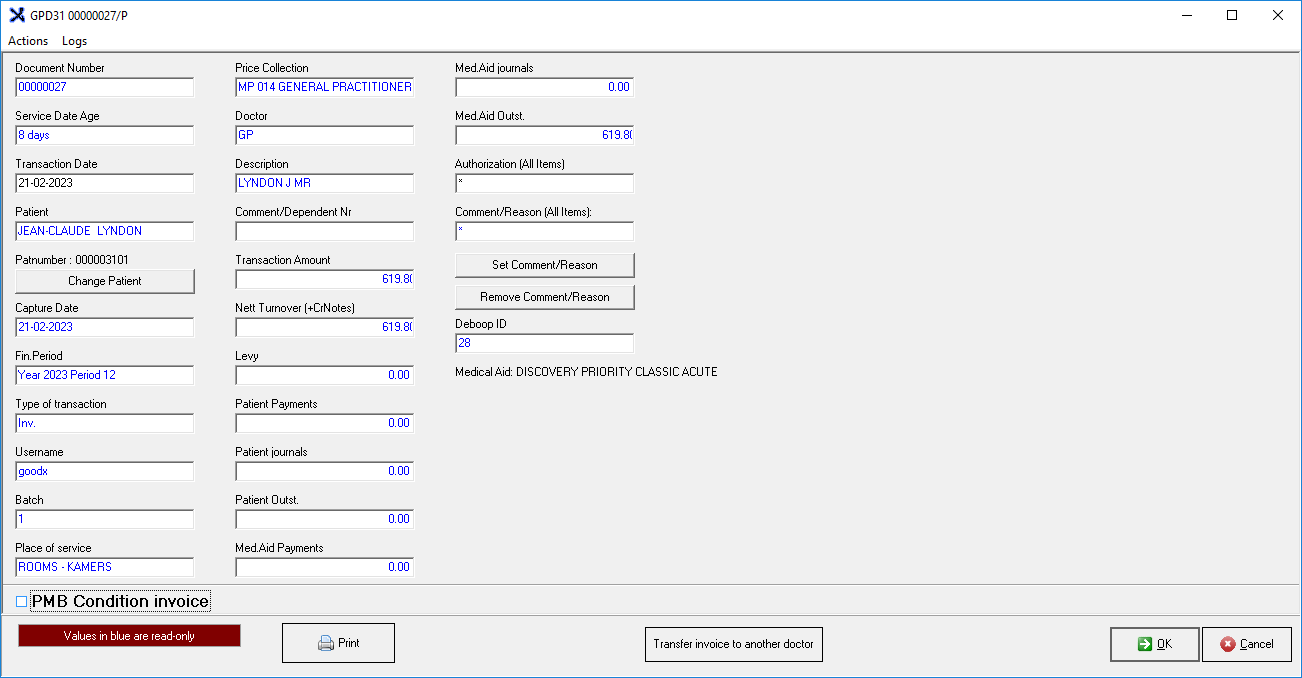
Task: Click the Deboop ID field
Action: [544, 343]
